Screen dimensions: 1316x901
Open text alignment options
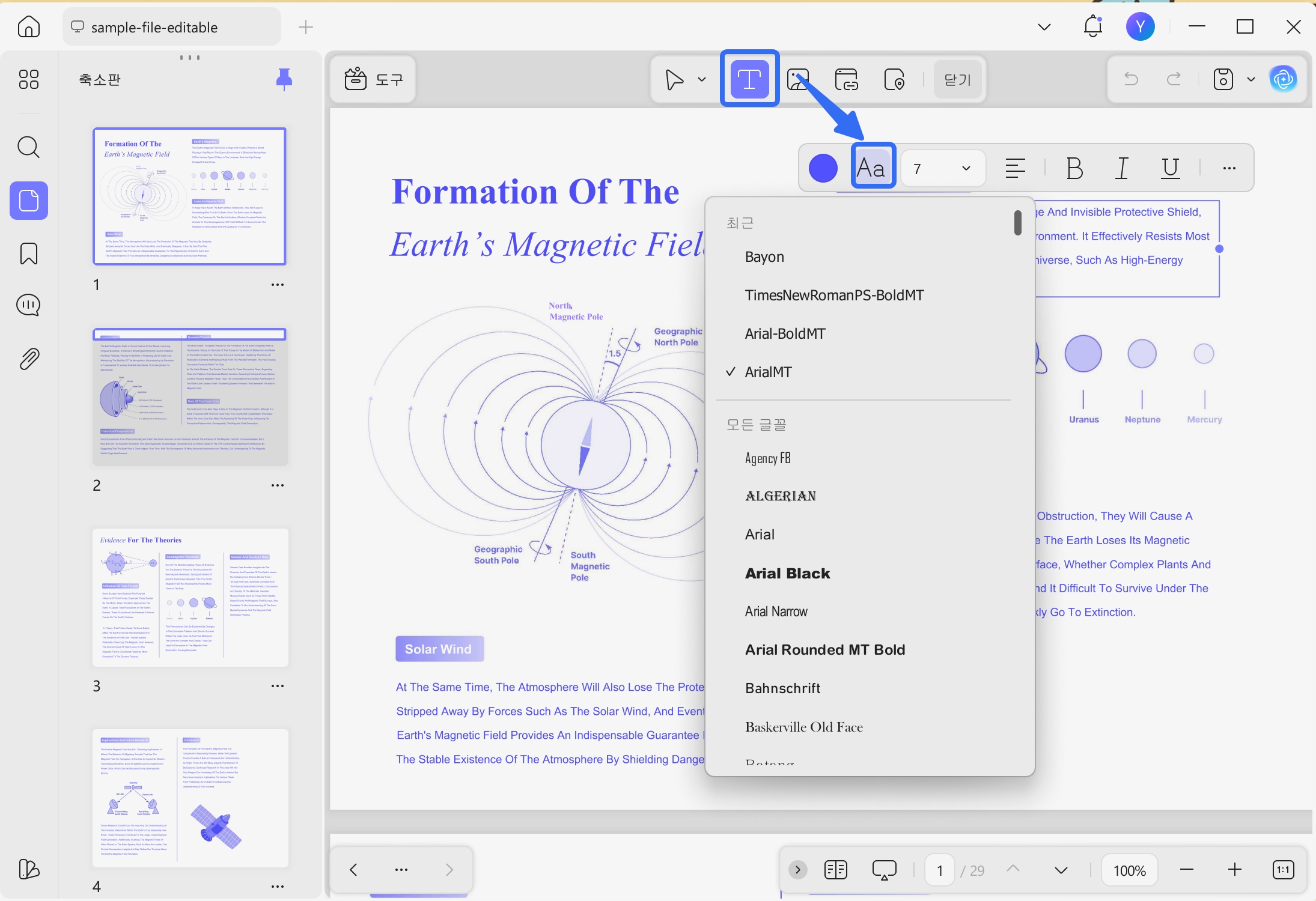pyautogui.click(x=1015, y=168)
